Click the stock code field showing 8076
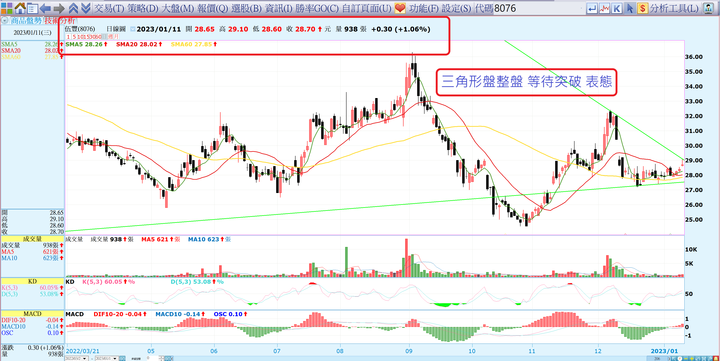 point(539,8)
